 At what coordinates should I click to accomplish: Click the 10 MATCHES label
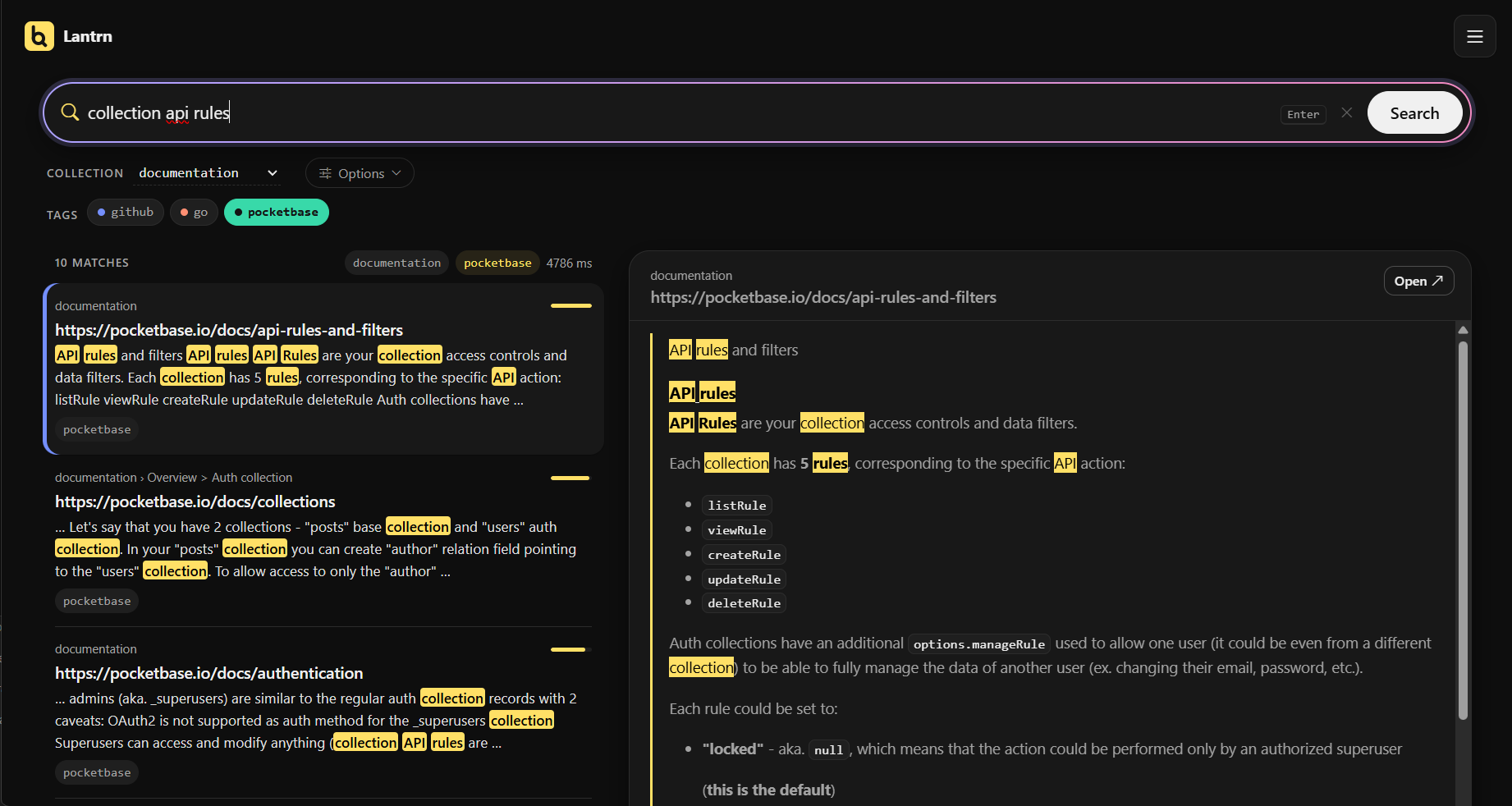pyautogui.click(x=92, y=263)
